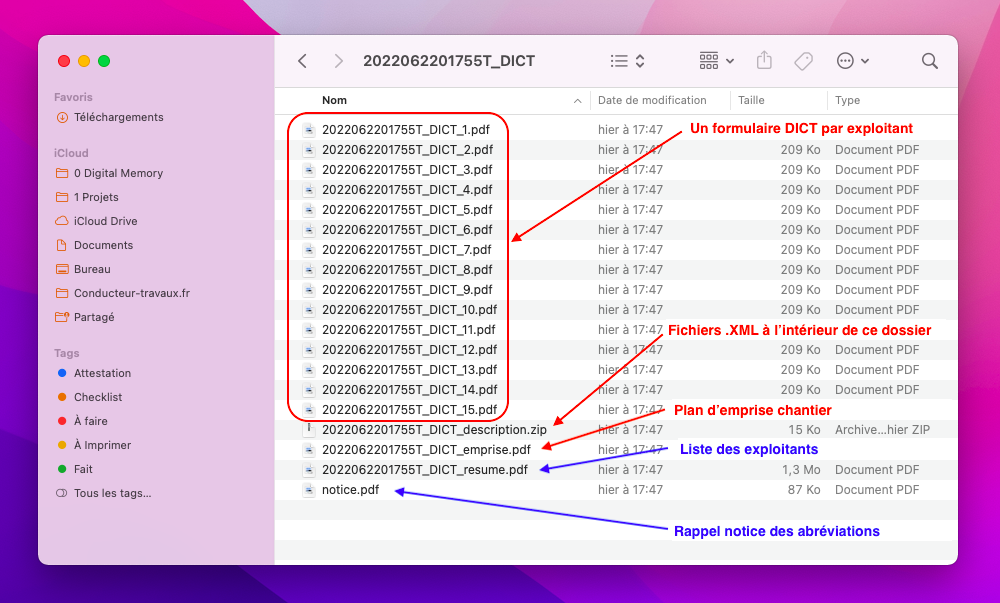The height and width of the screenshot is (603, 1000).
Task: Click the Archive…hier ZIP type cell
Action: pos(882,430)
